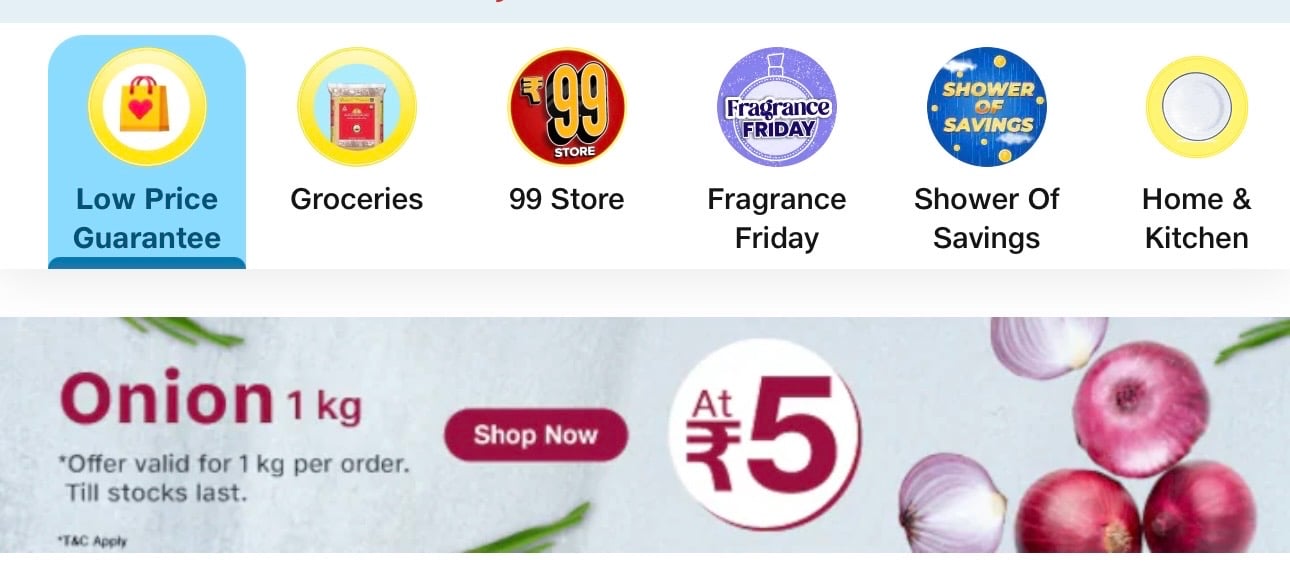Viewport: 1290px width, 575px height.
Task: Tap the dark blue selected-tab underline bar
Action: pos(147,263)
